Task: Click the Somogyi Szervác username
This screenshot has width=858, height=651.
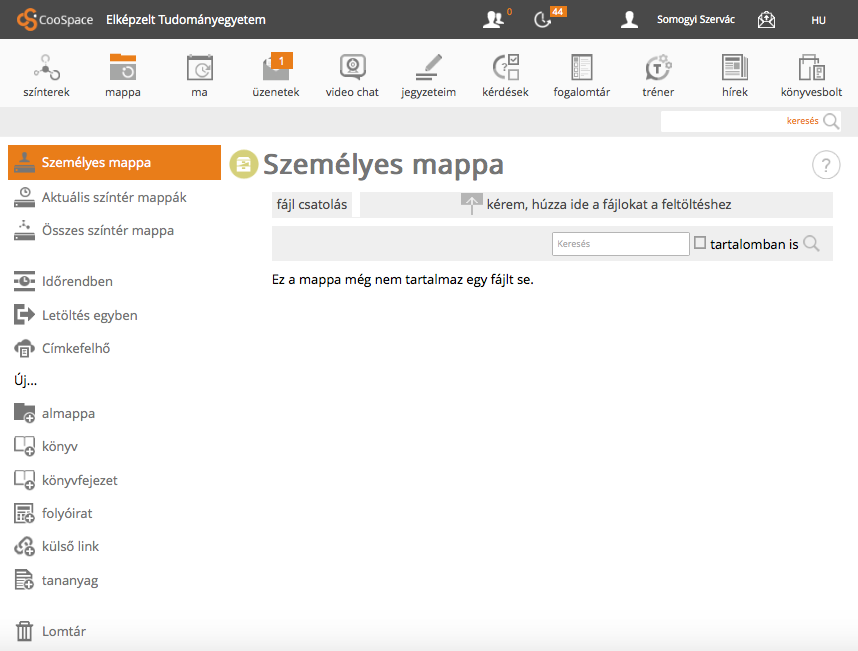Action: [695, 20]
